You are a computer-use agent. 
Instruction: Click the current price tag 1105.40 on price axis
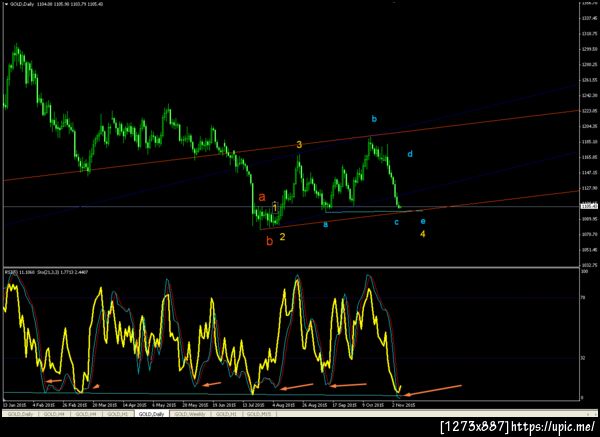pos(589,207)
